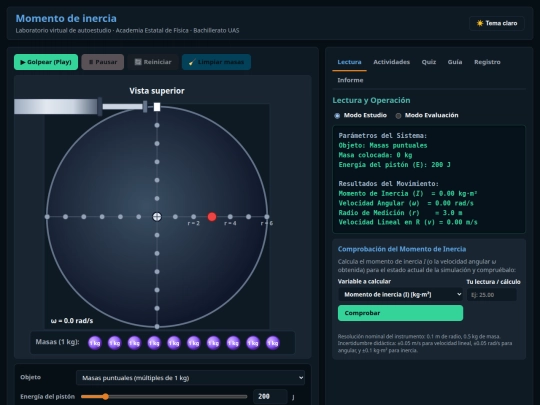Open the Actividades tab
This screenshot has height=405, width=540.
click(392, 62)
